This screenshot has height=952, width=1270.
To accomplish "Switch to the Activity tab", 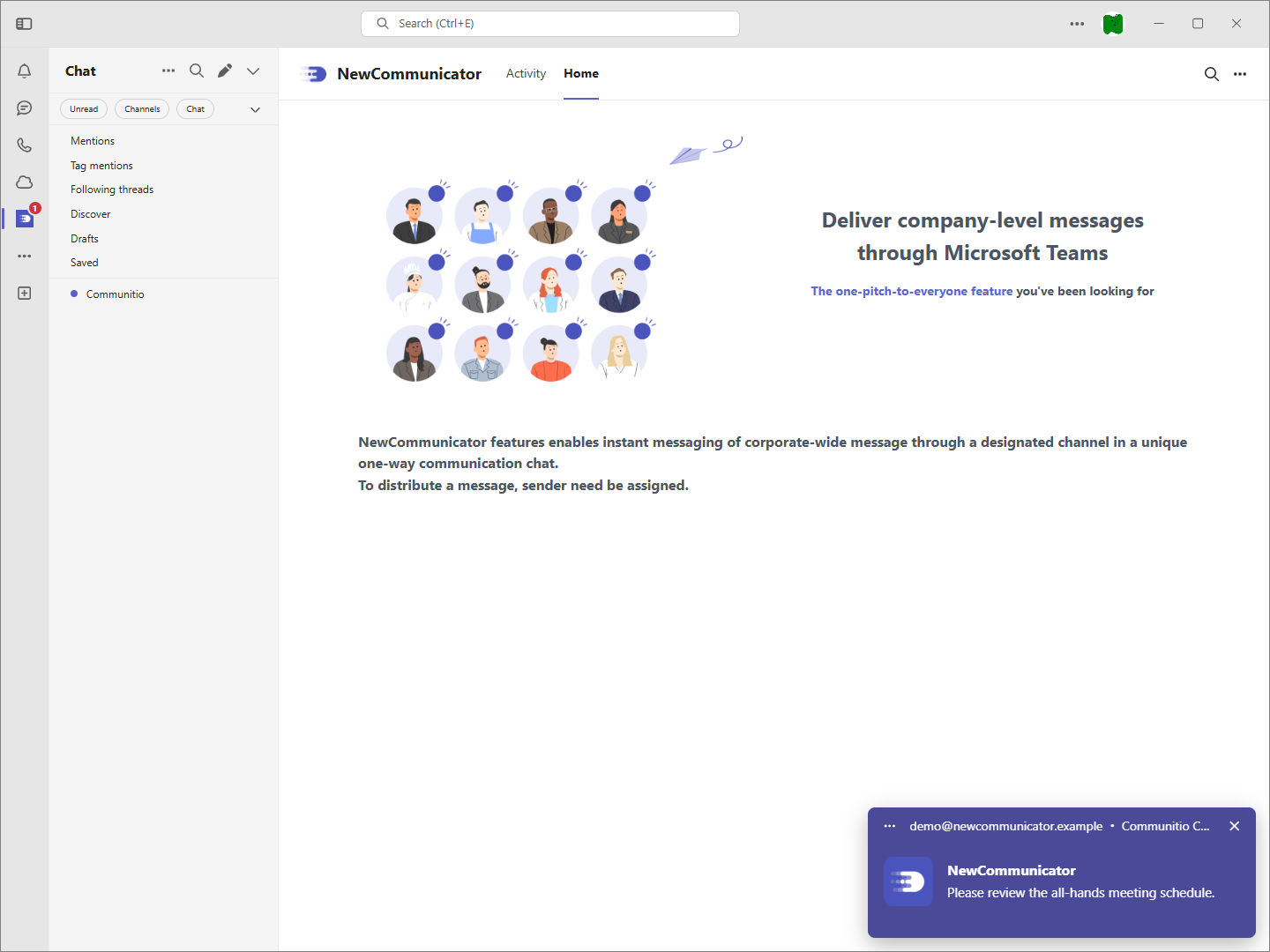I will click(x=526, y=74).
